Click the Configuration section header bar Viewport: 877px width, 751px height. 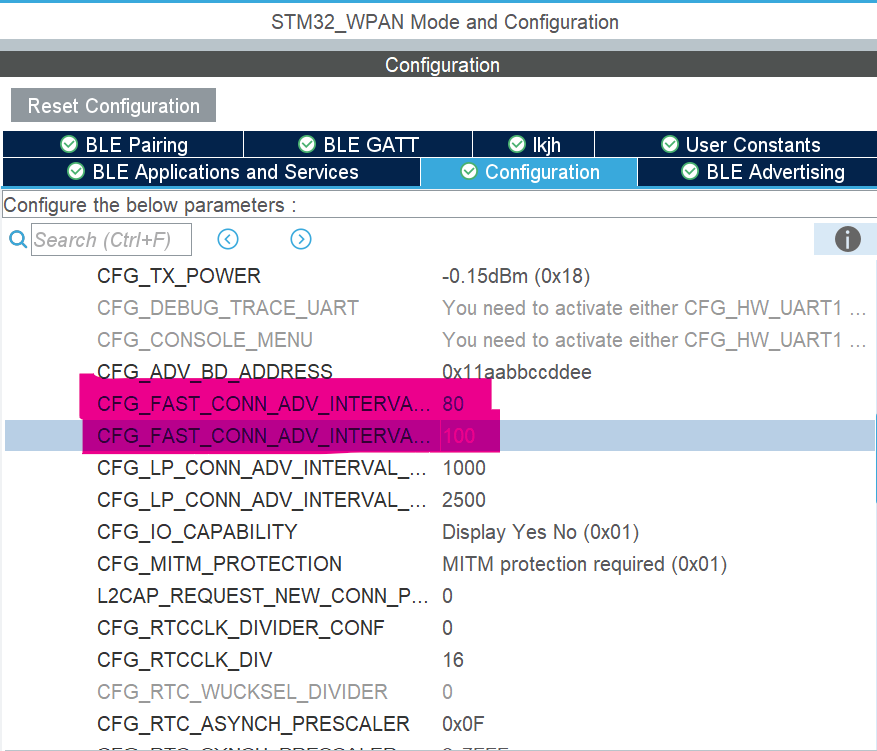tap(438, 65)
